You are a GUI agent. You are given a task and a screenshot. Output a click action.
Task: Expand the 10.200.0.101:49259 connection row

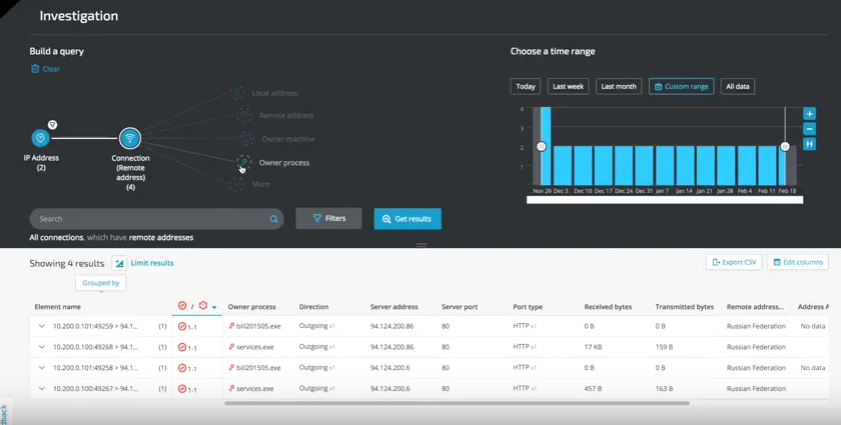[x=41, y=326]
